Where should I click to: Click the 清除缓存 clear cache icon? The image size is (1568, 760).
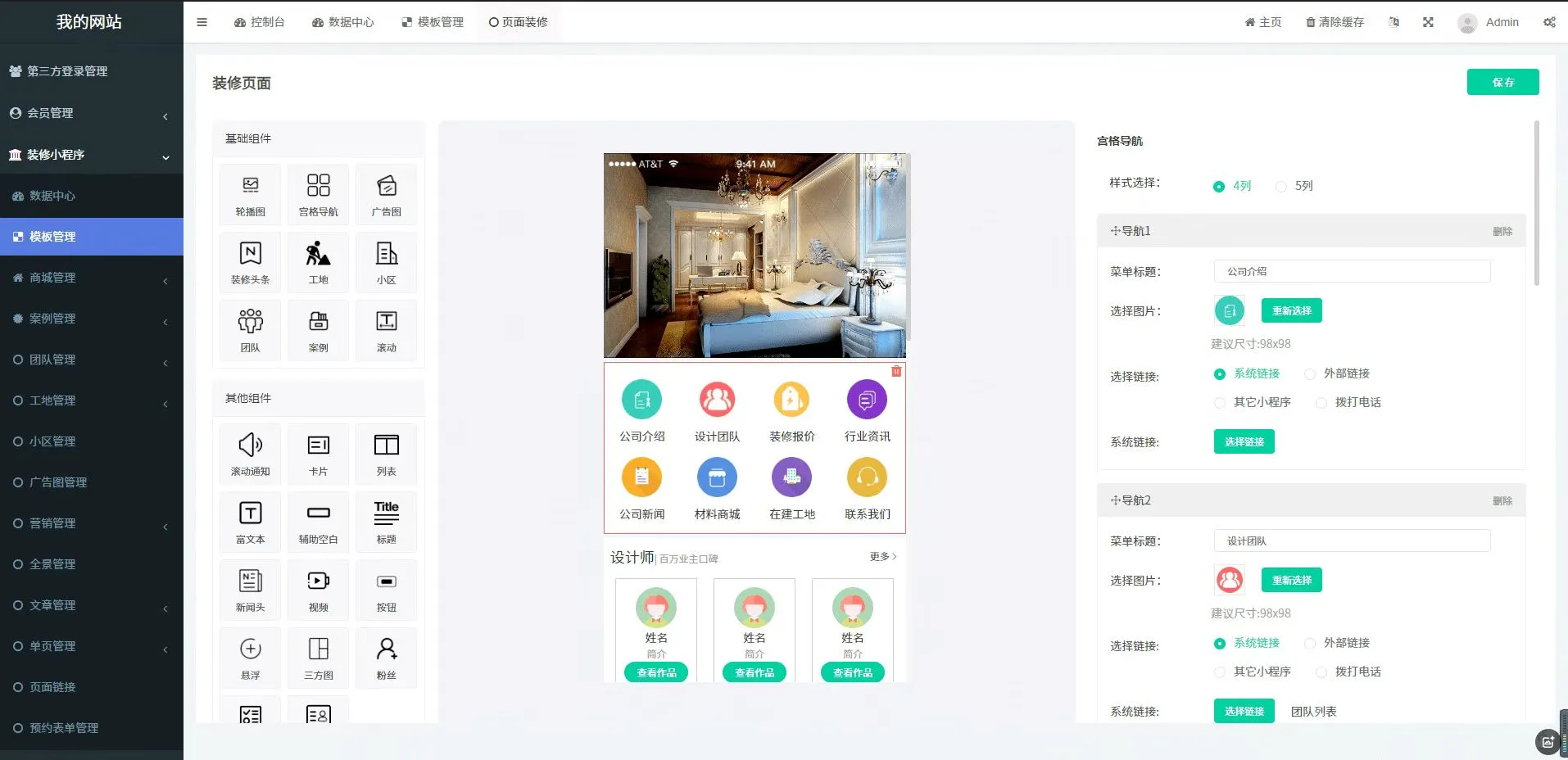click(x=1335, y=22)
